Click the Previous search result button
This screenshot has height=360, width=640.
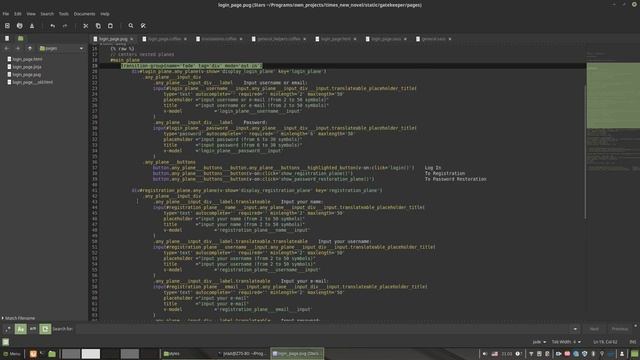pyautogui.click(x=620, y=329)
